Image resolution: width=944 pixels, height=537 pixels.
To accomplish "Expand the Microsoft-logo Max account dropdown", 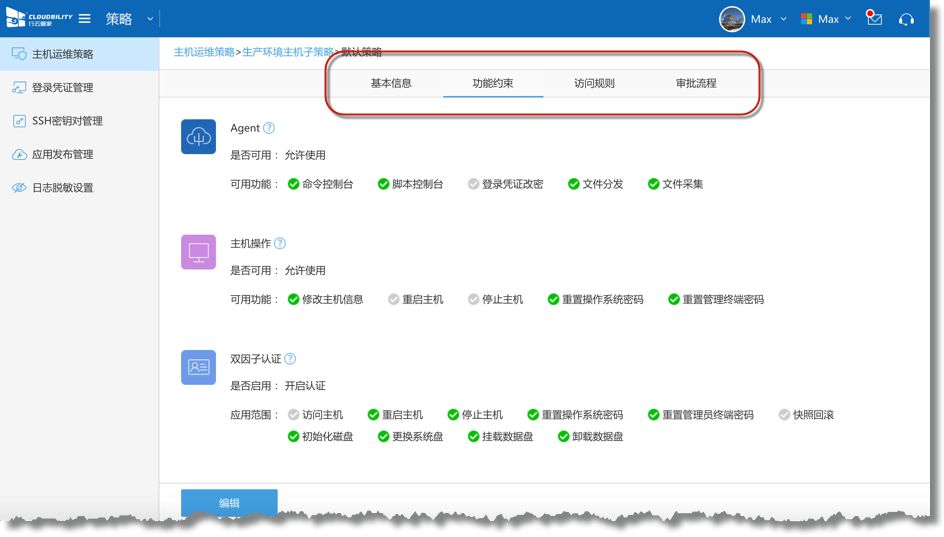I will click(x=826, y=19).
